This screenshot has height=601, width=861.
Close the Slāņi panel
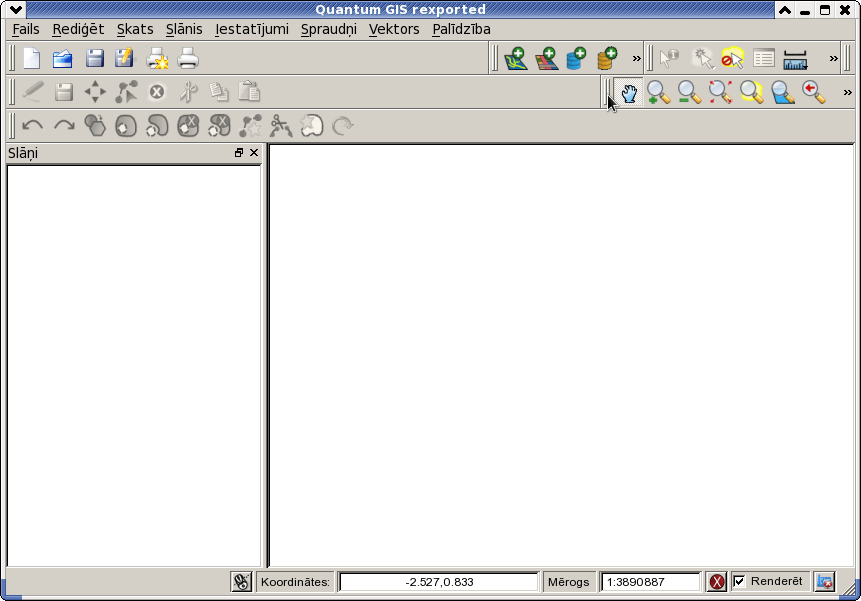click(254, 153)
